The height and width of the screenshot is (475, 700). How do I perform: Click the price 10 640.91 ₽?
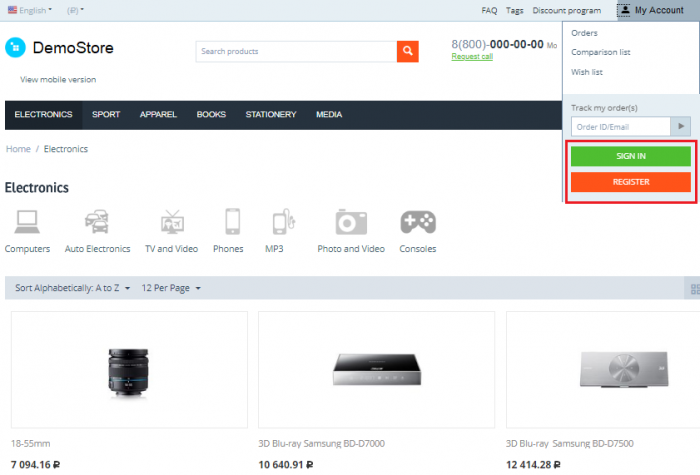[286, 465]
